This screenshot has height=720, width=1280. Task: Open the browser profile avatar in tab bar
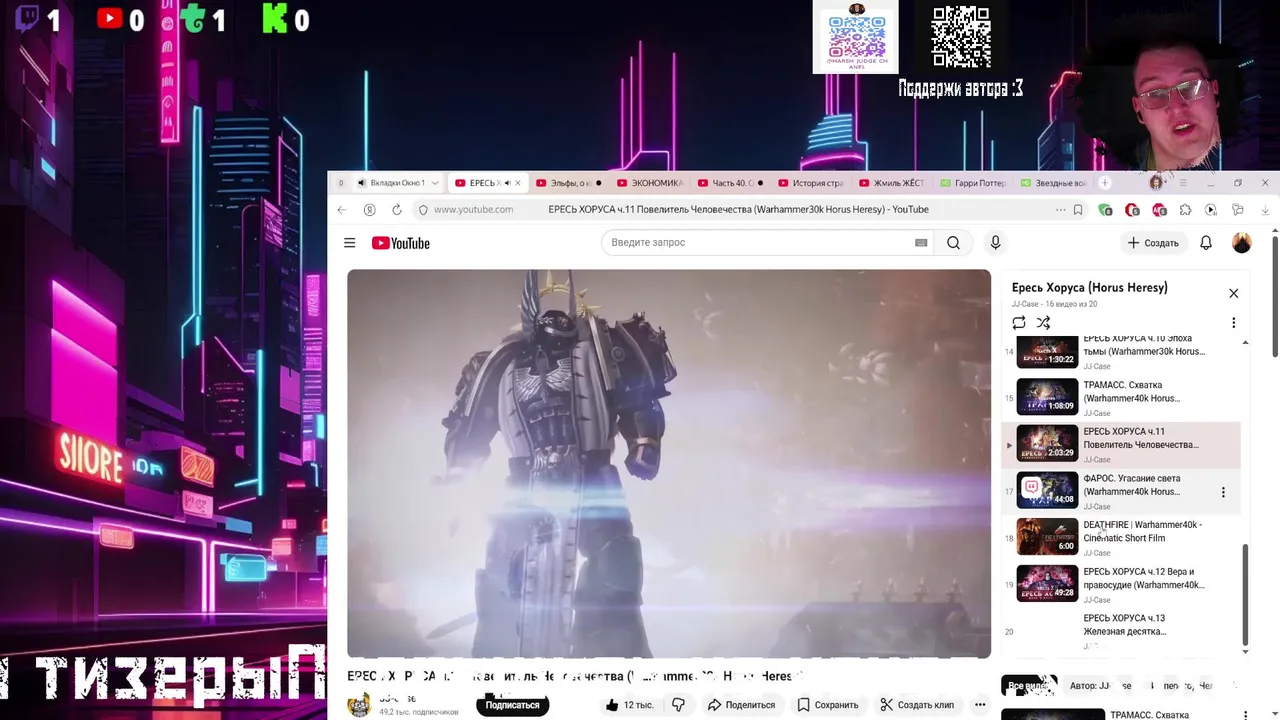tap(1157, 183)
